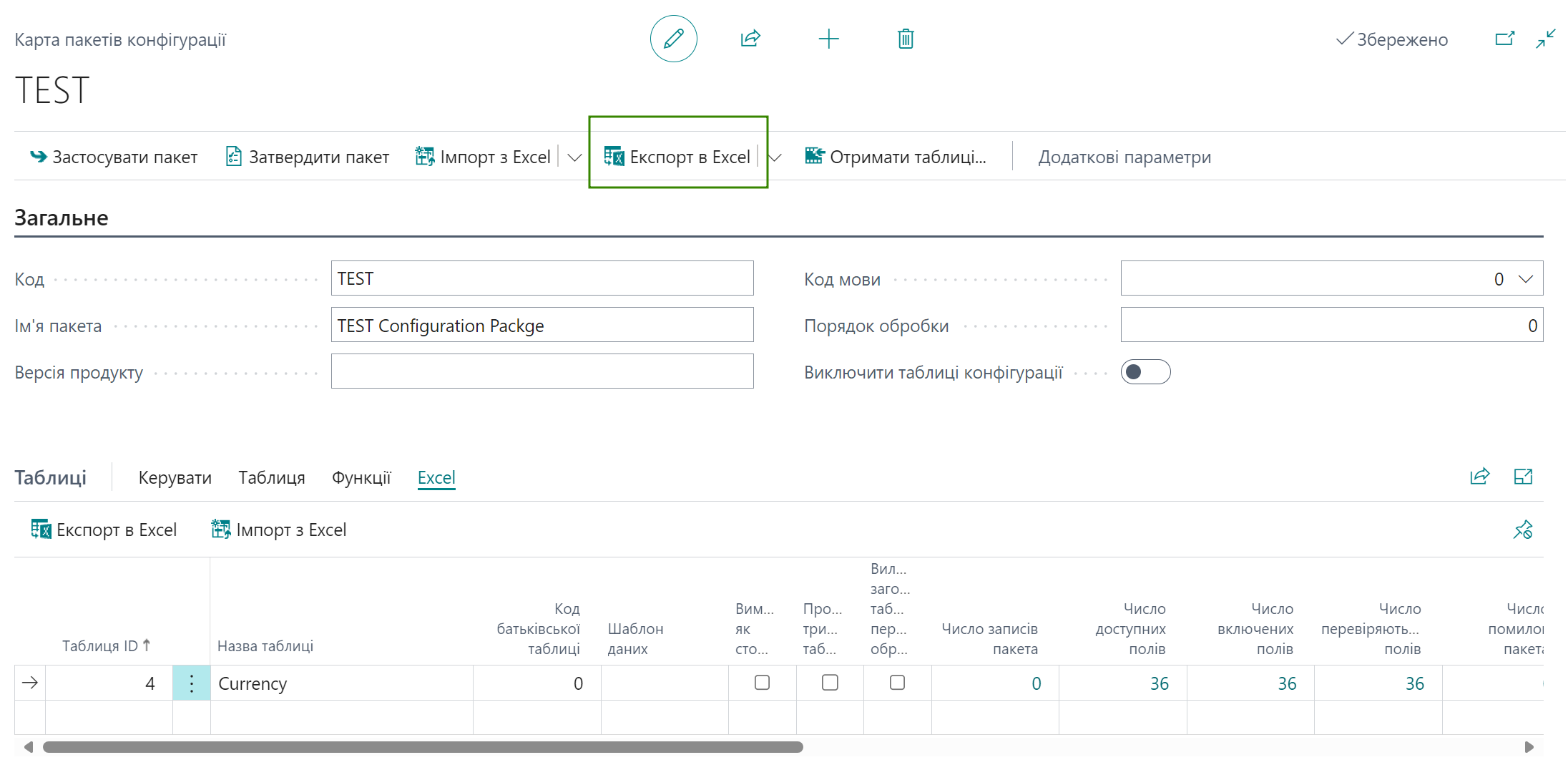
Task: Click Збережено status indicator
Action: point(1391,39)
